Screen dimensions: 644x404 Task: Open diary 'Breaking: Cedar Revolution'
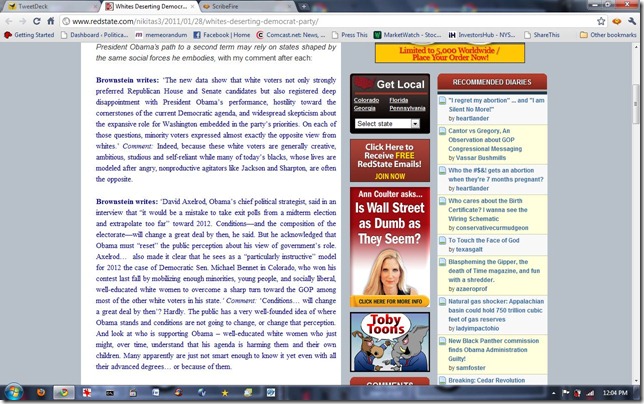click(486, 380)
